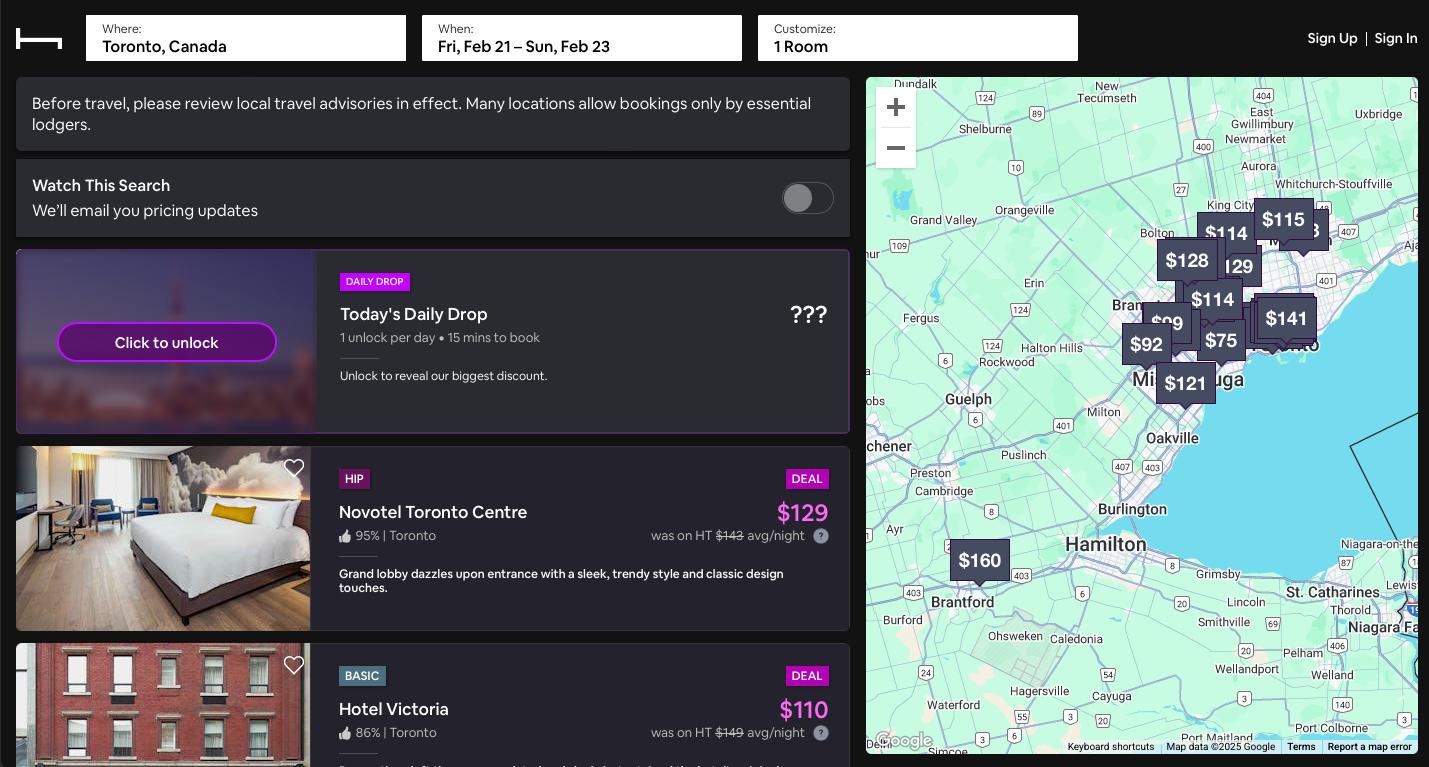The width and height of the screenshot is (1429, 767).
Task: Select the $160 map pin near Brantford
Action: pyautogui.click(x=979, y=560)
